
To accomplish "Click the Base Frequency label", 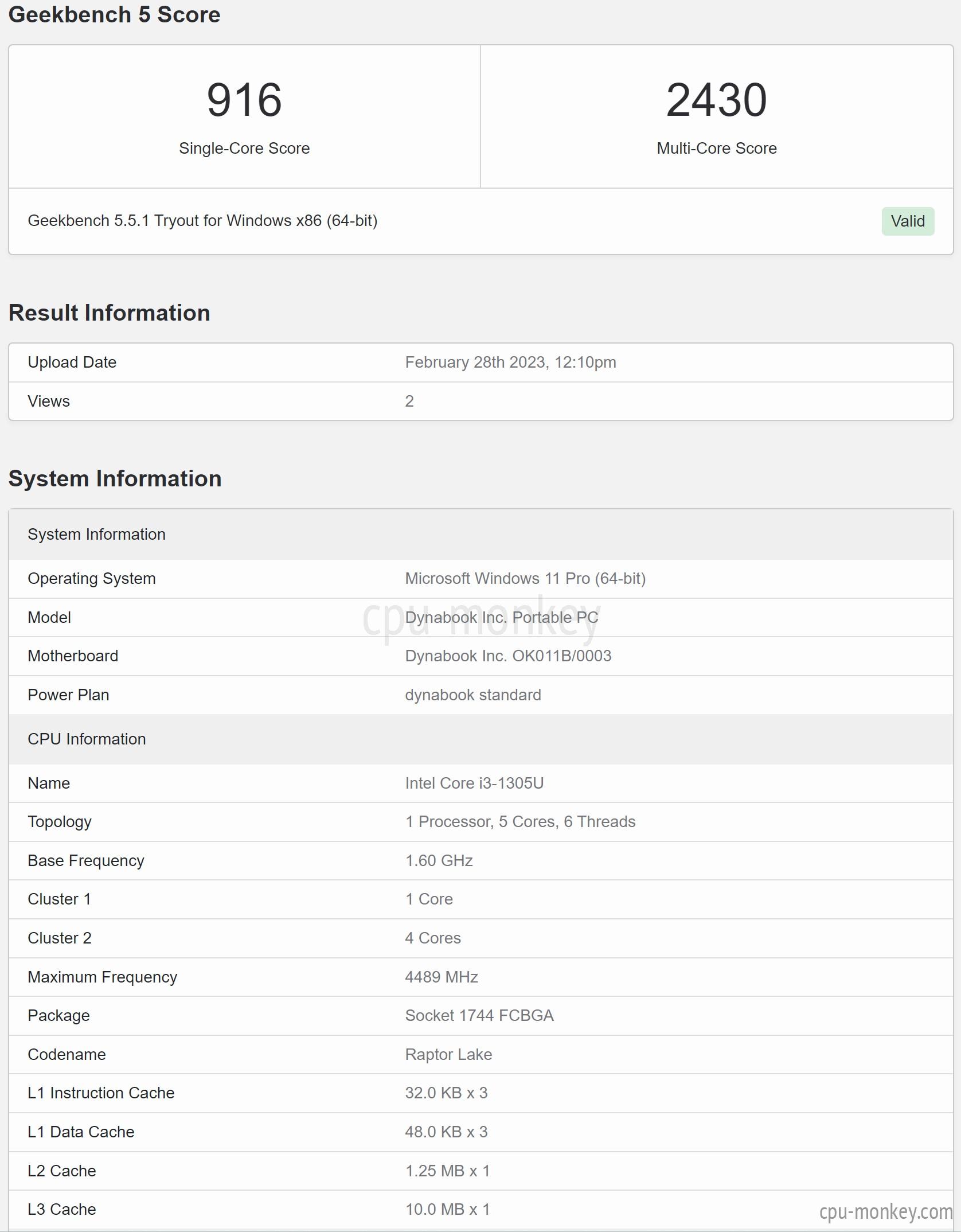I will pyautogui.click(x=86, y=861).
